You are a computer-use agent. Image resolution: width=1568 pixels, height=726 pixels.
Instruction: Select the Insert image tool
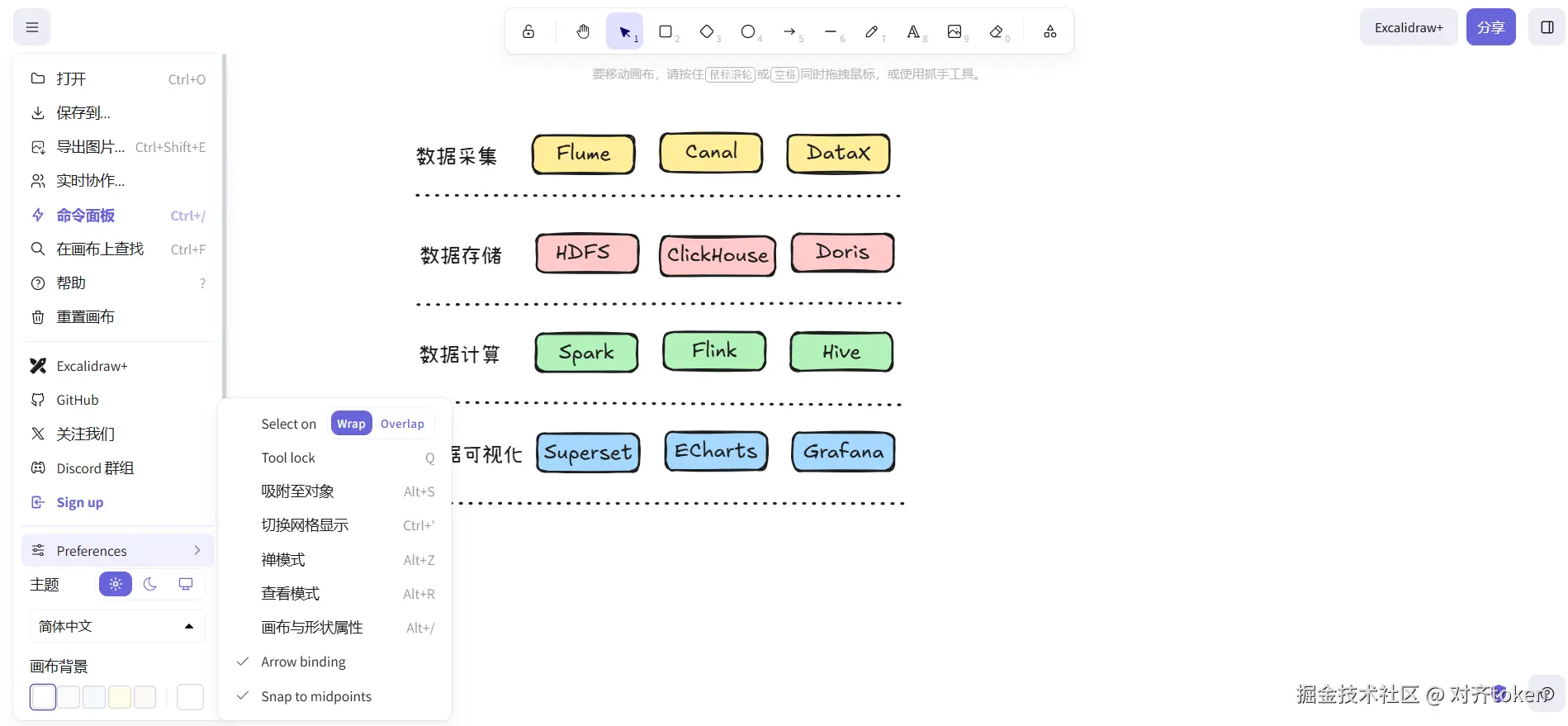point(955,31)
